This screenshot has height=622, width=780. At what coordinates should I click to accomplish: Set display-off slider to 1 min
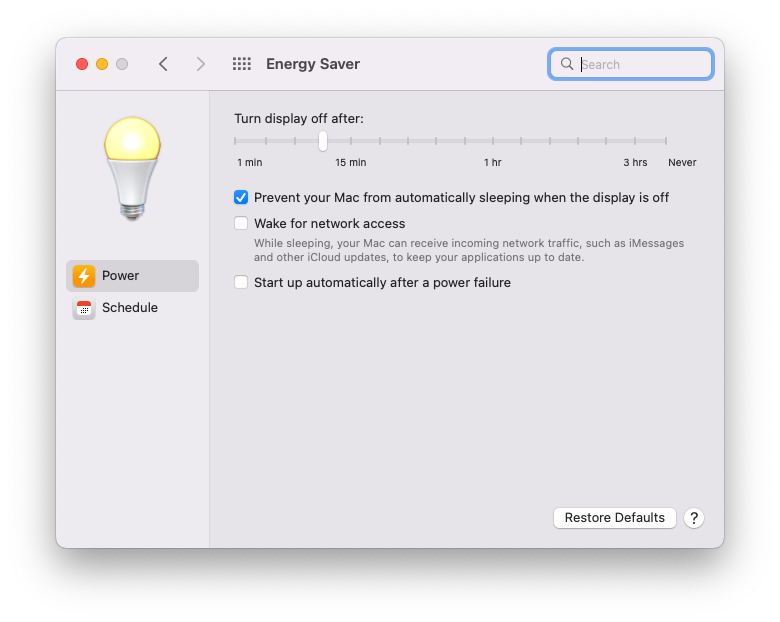pos(235,141)
